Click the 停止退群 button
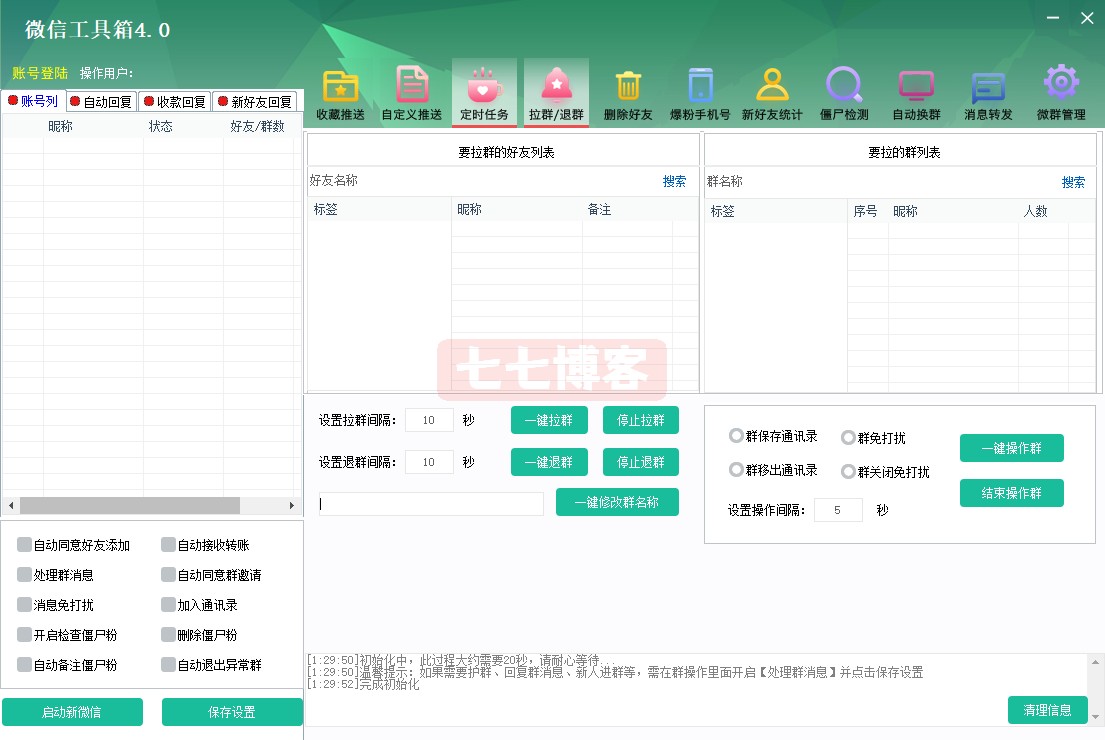The height and width of the screenshot is (740, 1105). click(x=641, y=462)
